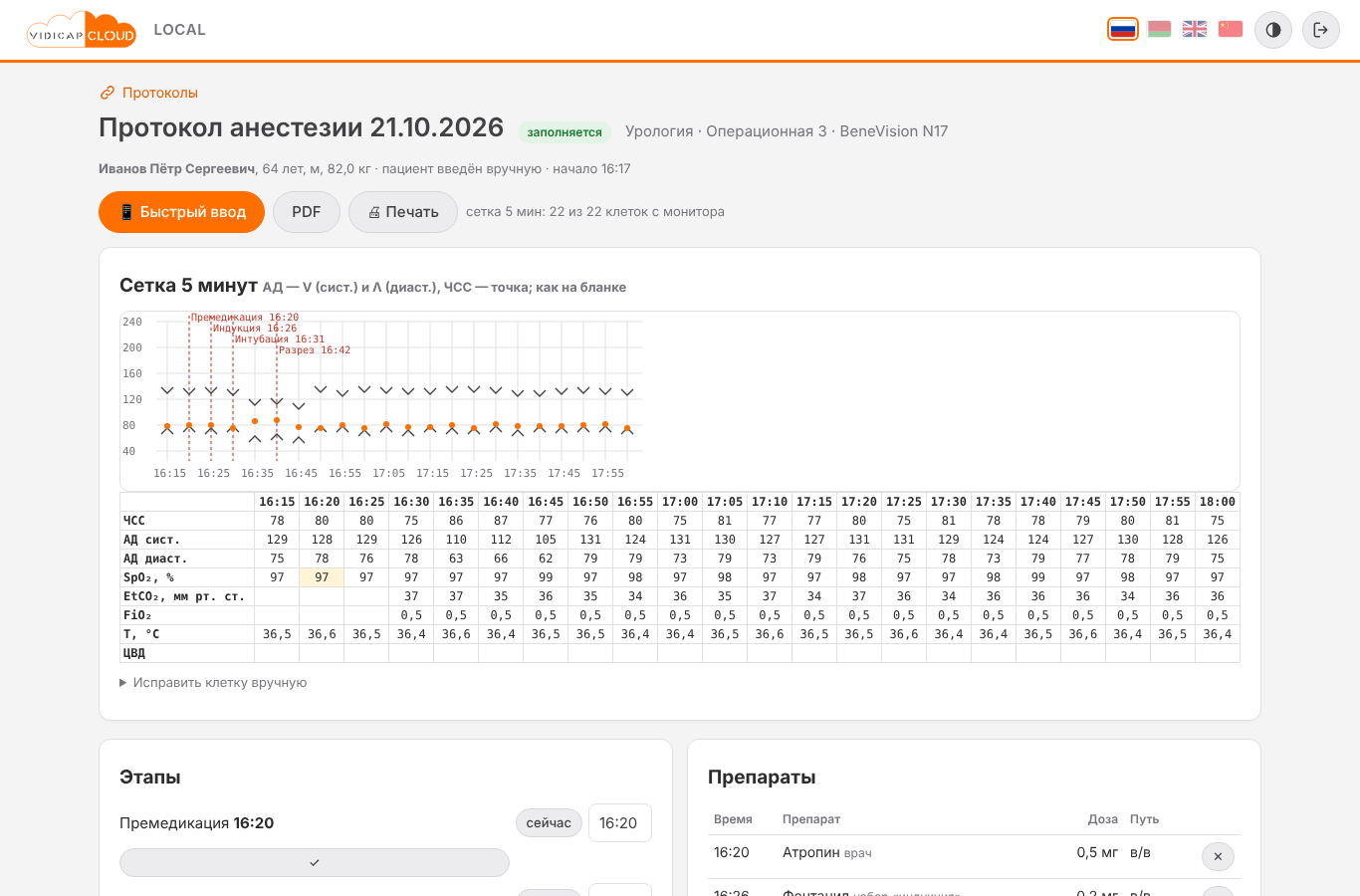Click the logout icon button
Image resolution: width=1360 pixels, height=896 pixels.
tap(1321, 30)
